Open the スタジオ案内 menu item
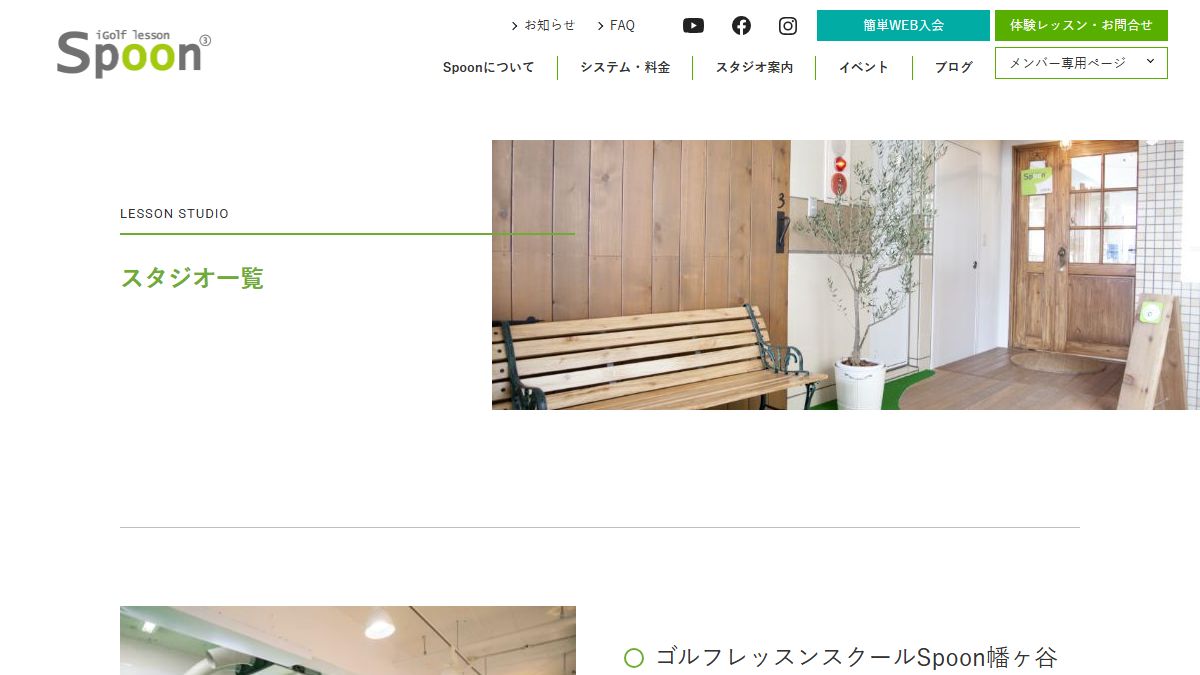This screenshot has height=675, width=1200. pyautogui.click(x=754, y=68)
